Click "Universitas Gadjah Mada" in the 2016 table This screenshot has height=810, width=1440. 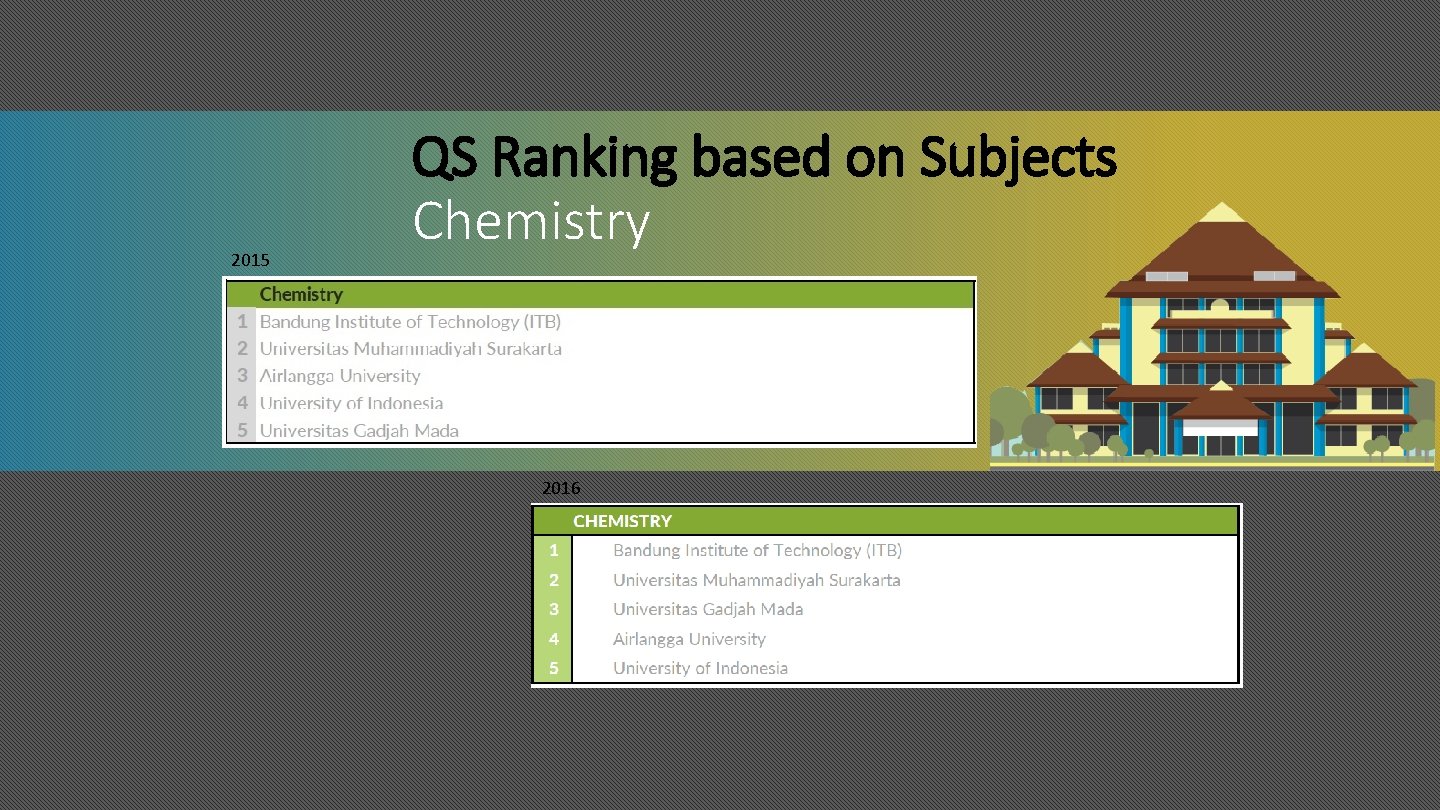click(708, 609)
